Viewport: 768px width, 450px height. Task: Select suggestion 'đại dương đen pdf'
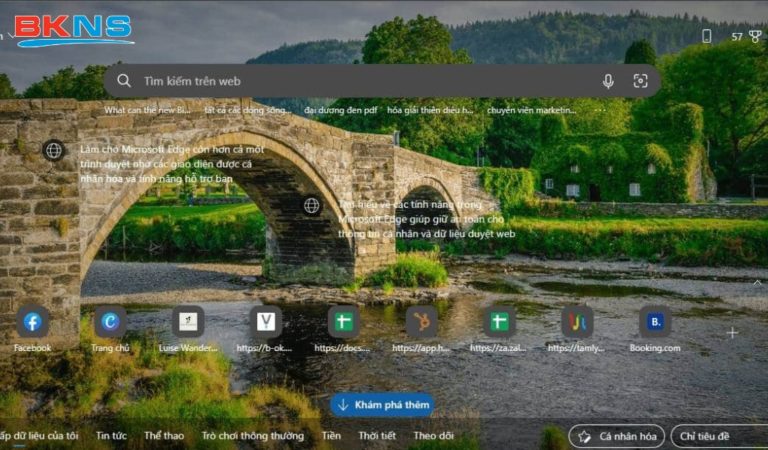(x=340, y=110)
